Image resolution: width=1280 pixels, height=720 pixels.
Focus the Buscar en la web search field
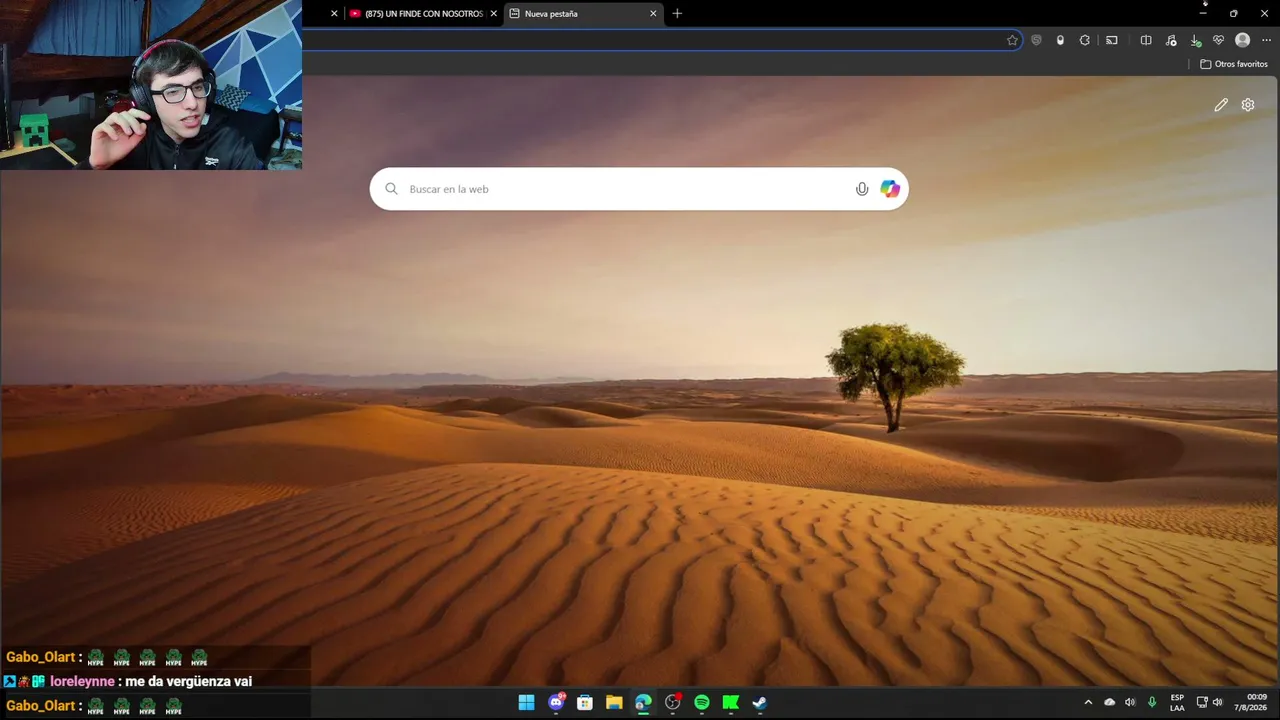[639, 189]
